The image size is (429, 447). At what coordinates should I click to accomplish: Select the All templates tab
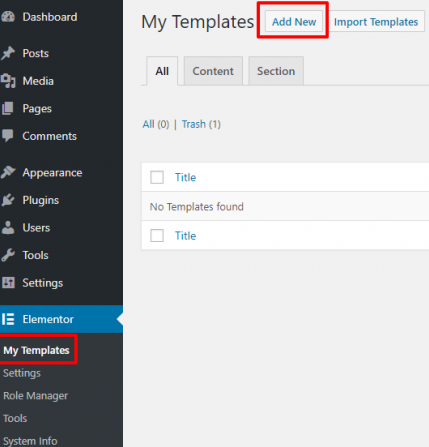162,71
